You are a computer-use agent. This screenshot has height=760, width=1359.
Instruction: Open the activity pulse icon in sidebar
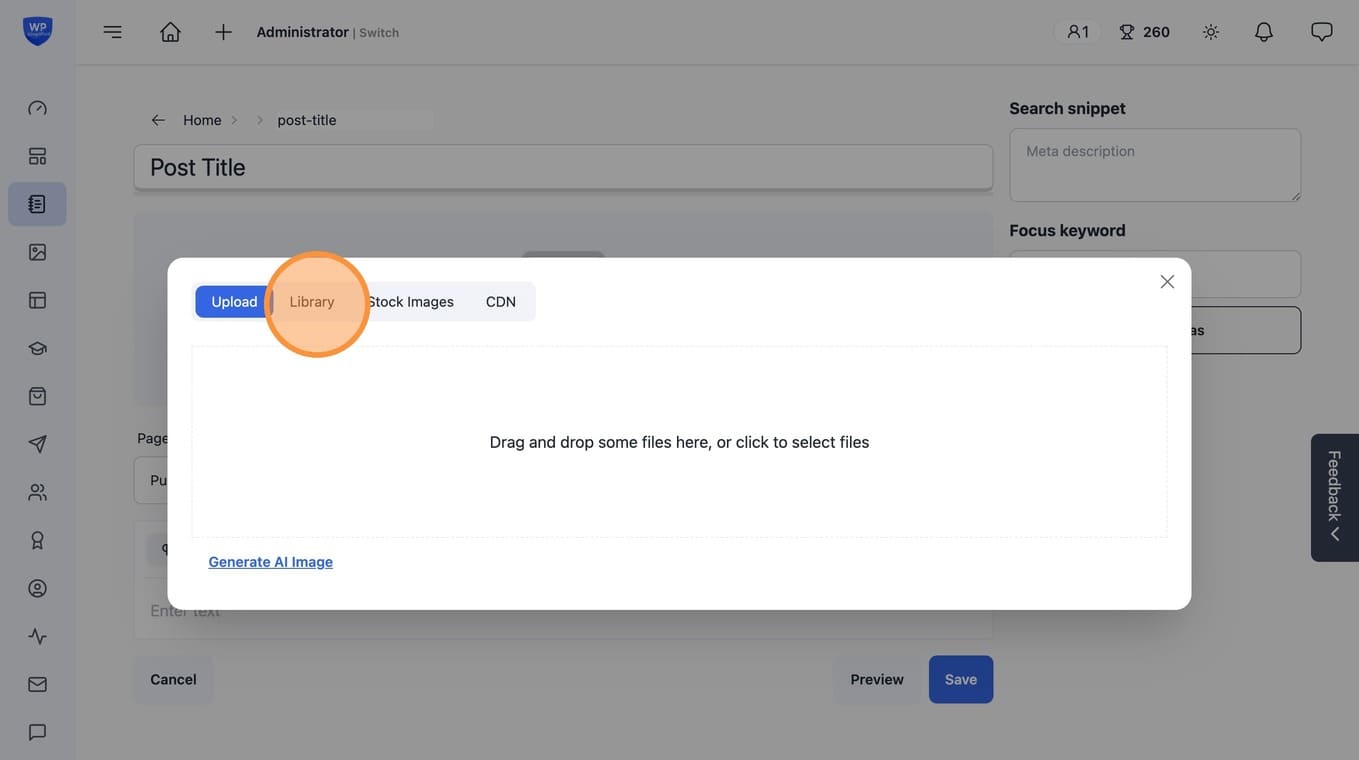pyautogui.click(x=38, y=636)
